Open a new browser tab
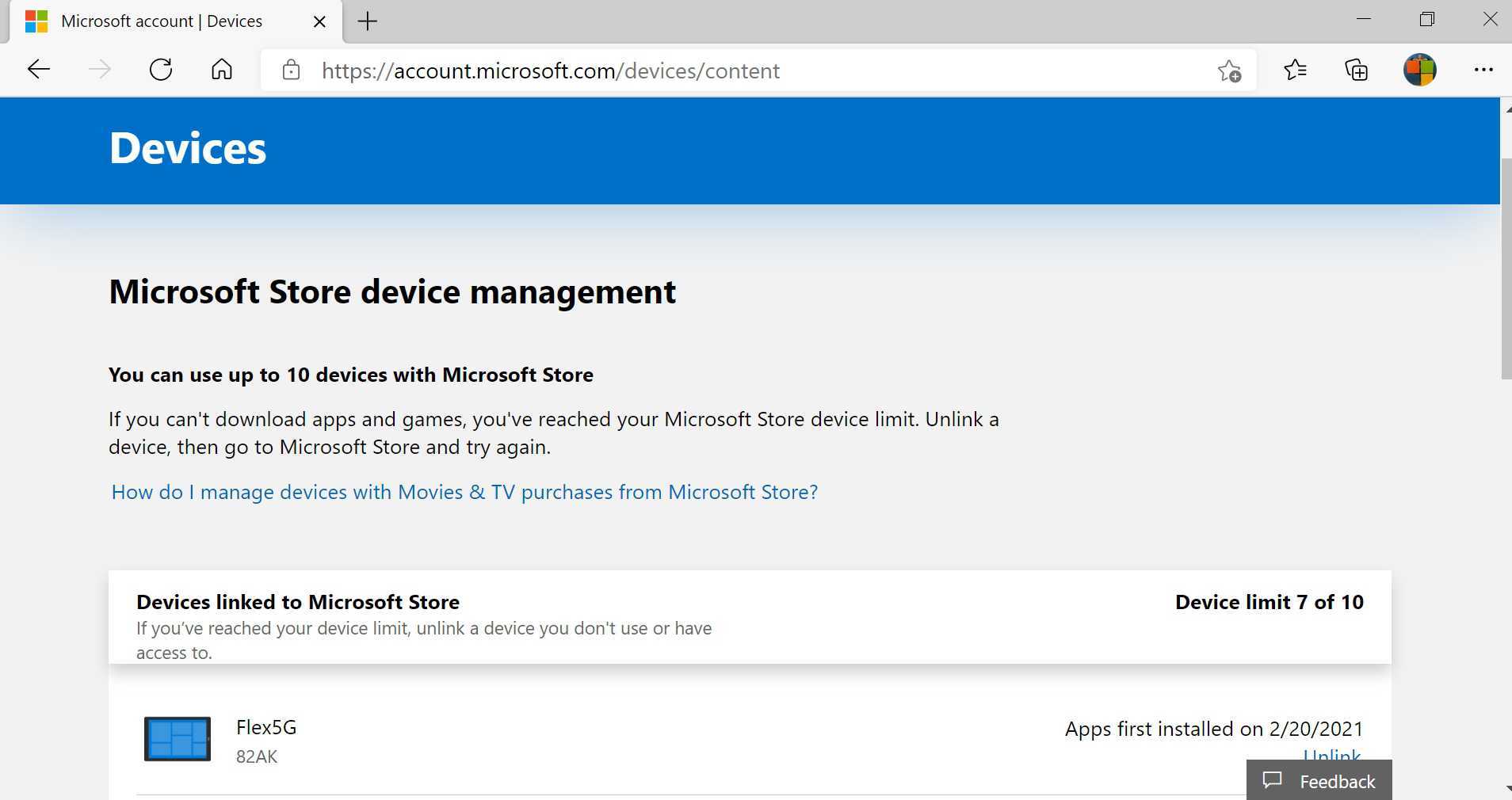1512x800 pixels. 368,21
